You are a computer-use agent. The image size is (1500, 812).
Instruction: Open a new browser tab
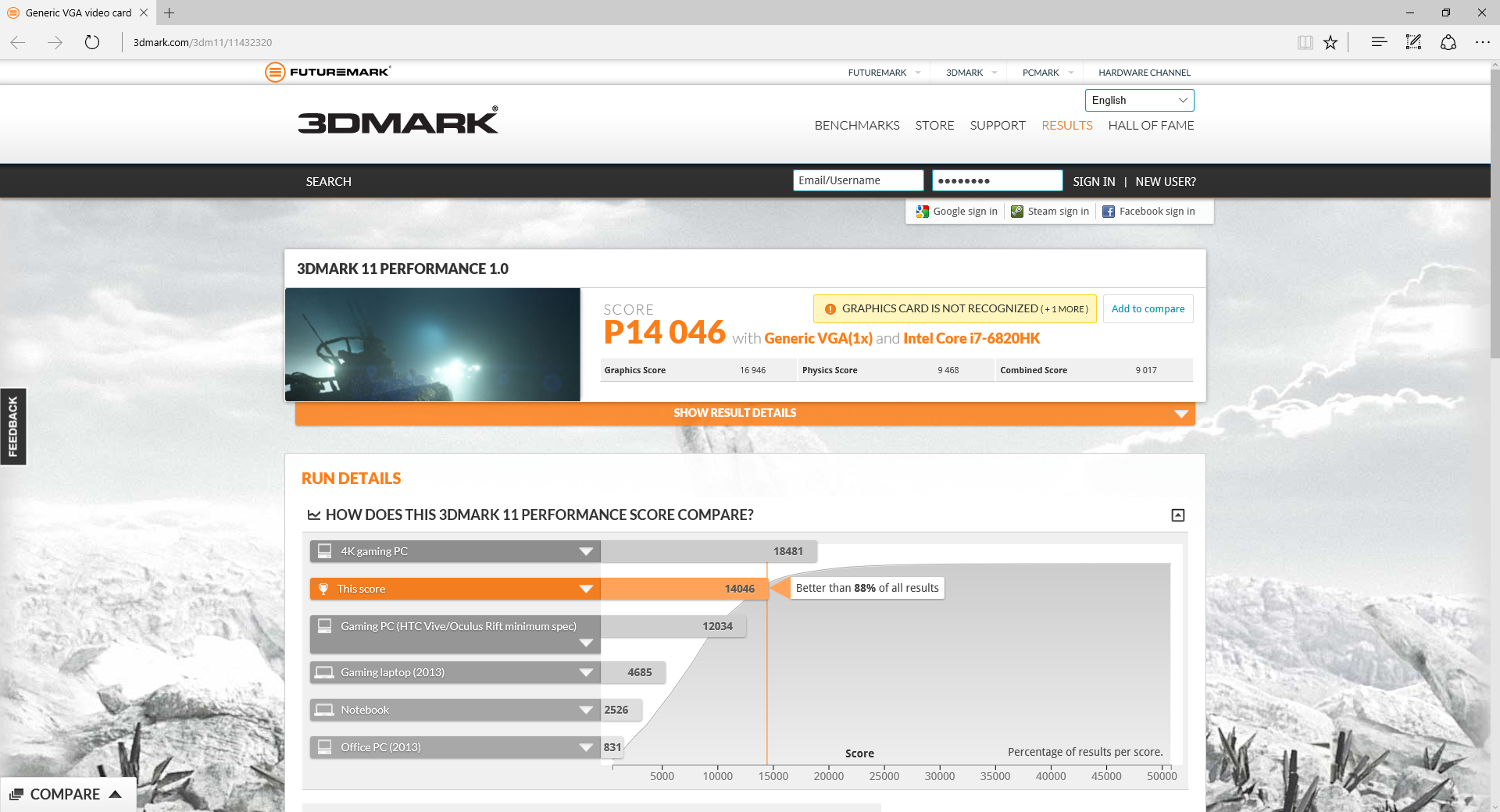169,12
